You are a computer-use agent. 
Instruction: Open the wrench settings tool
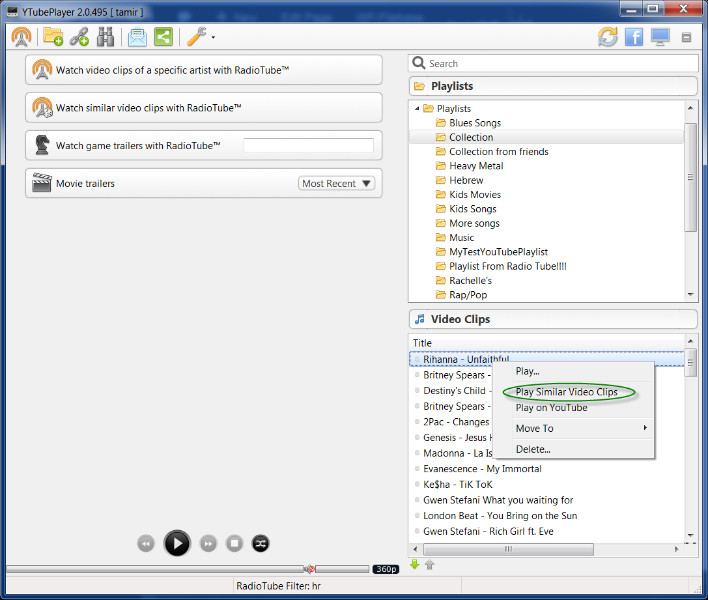pos(196,37)
